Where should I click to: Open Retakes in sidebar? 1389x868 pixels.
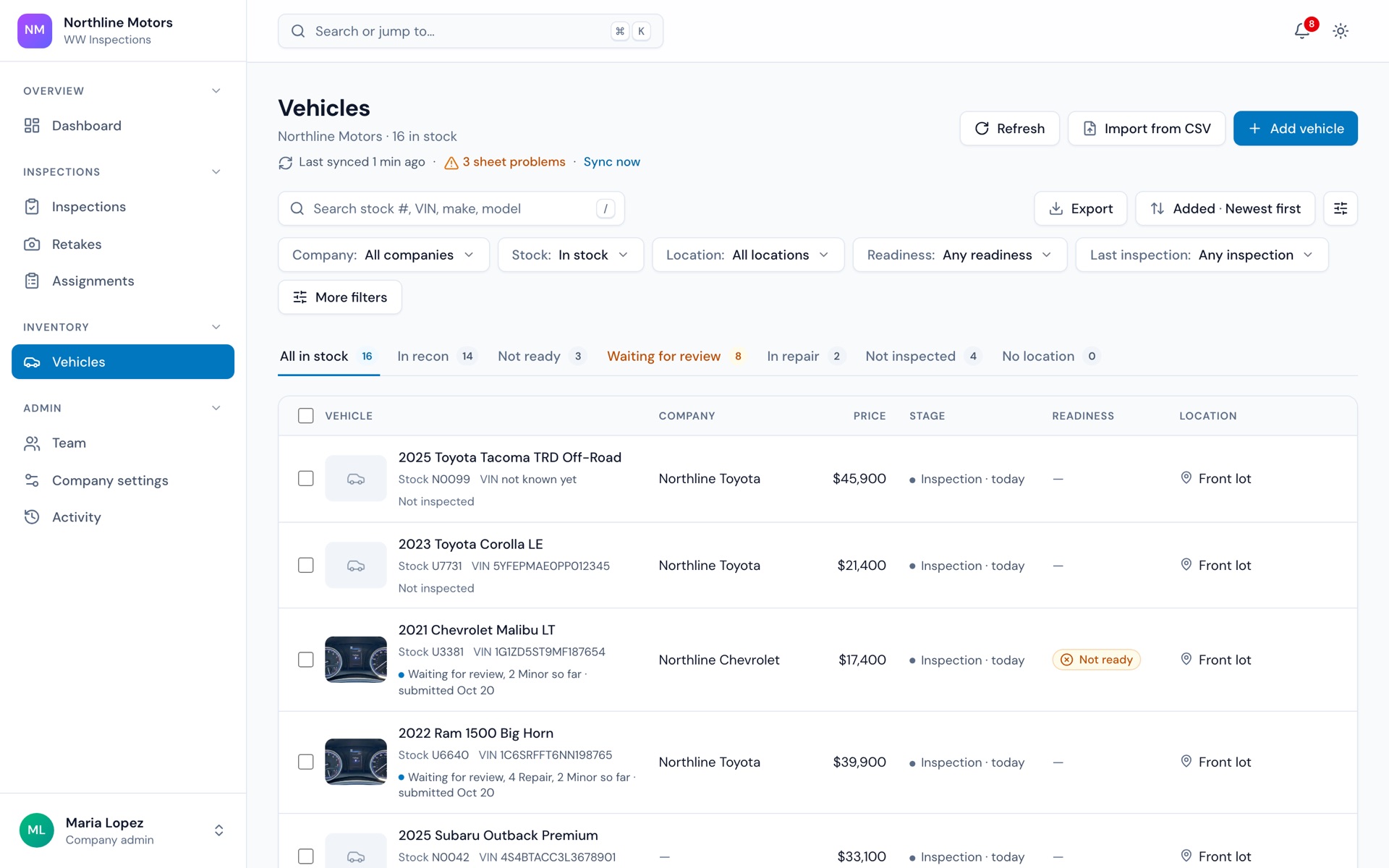click(123, 244)
